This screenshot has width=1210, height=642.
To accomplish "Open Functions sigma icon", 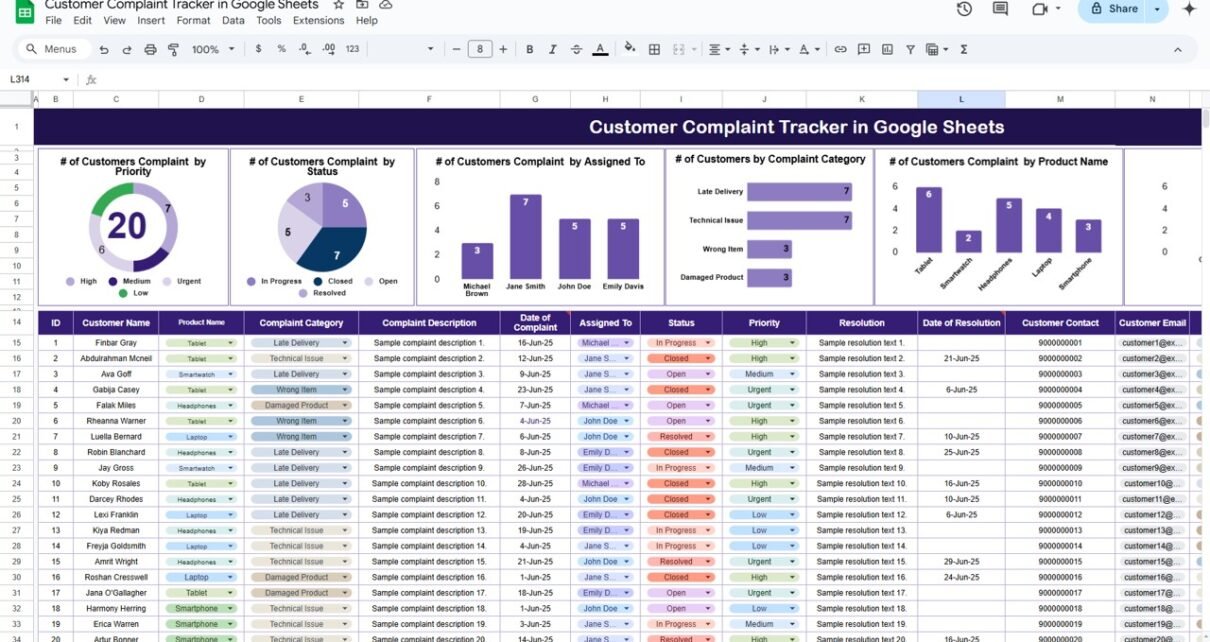I will point(964,49).
